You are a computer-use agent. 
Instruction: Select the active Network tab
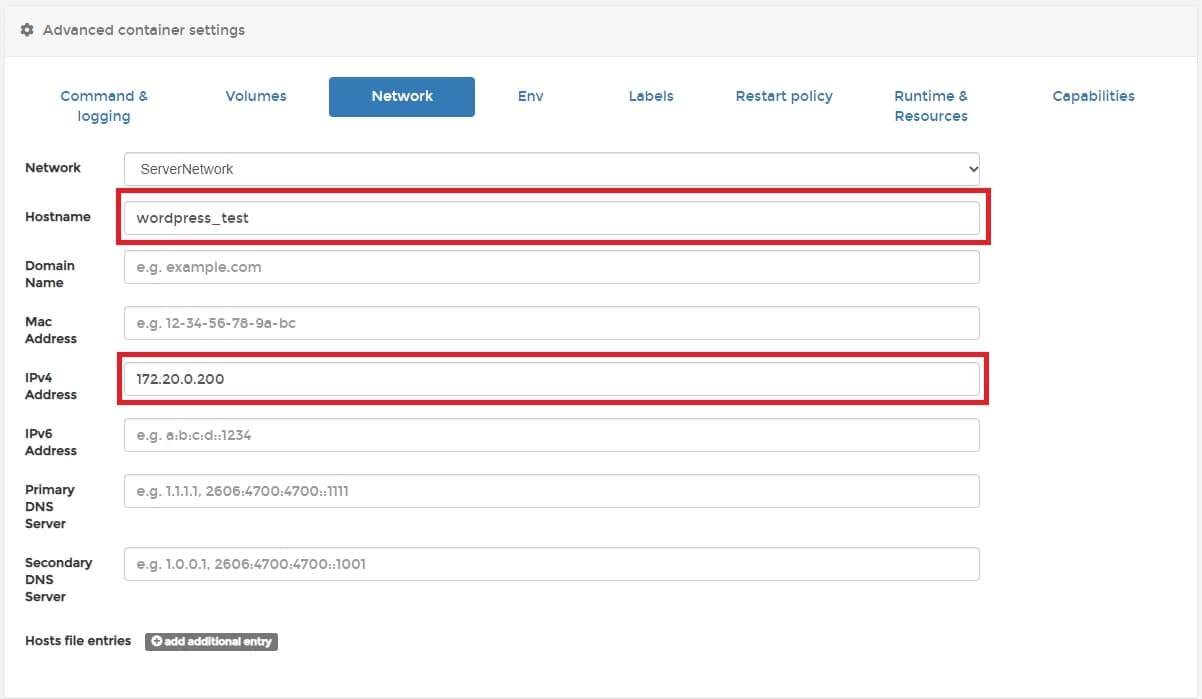402,97
